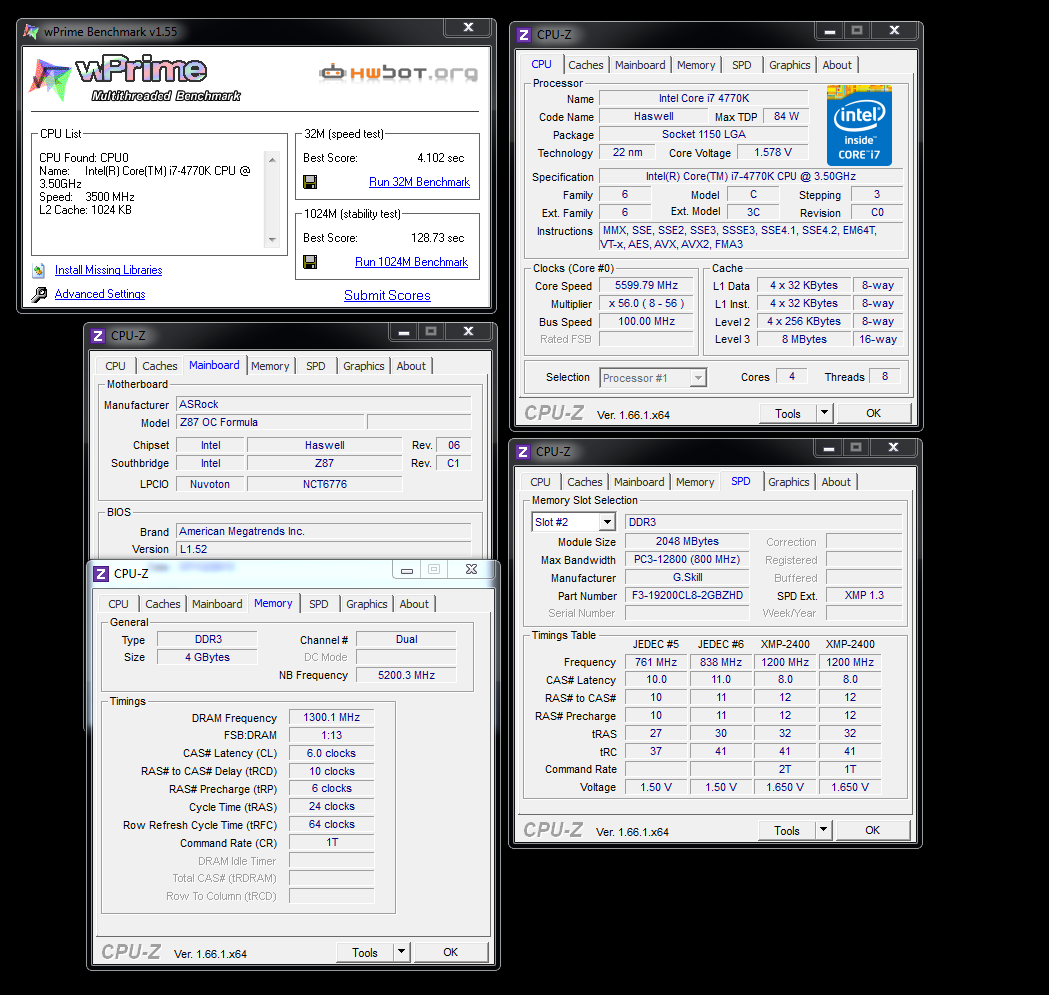1049x995 pixels.
Task: Click the Intel Core i7 inside badge
Action: point(859,125)
